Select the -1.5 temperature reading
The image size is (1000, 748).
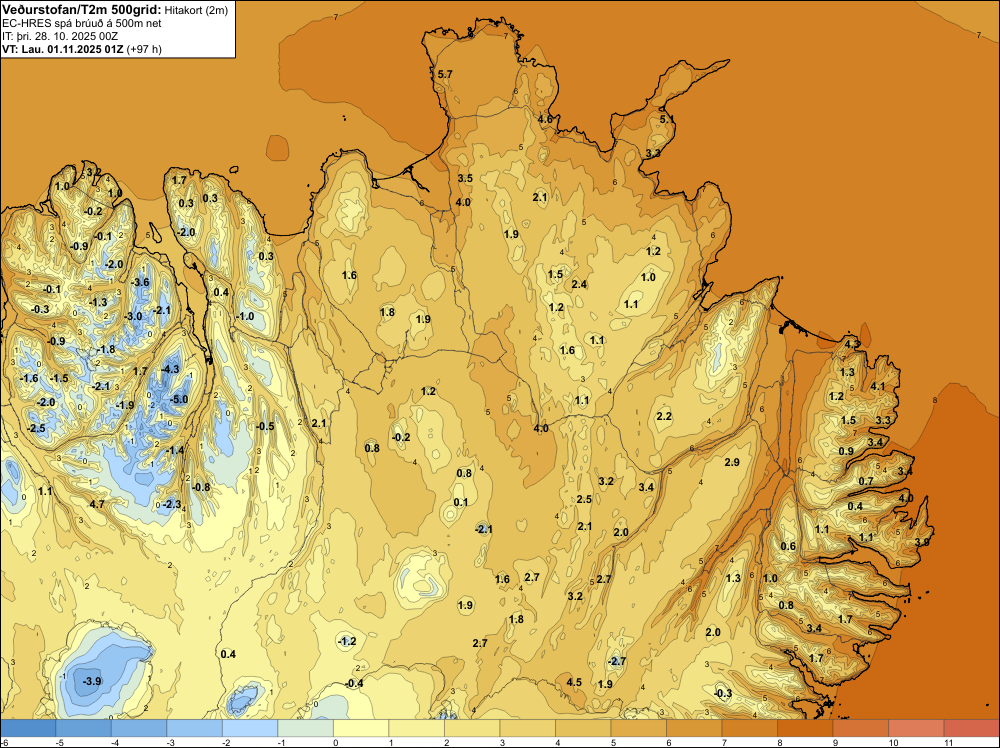[59, 379]
